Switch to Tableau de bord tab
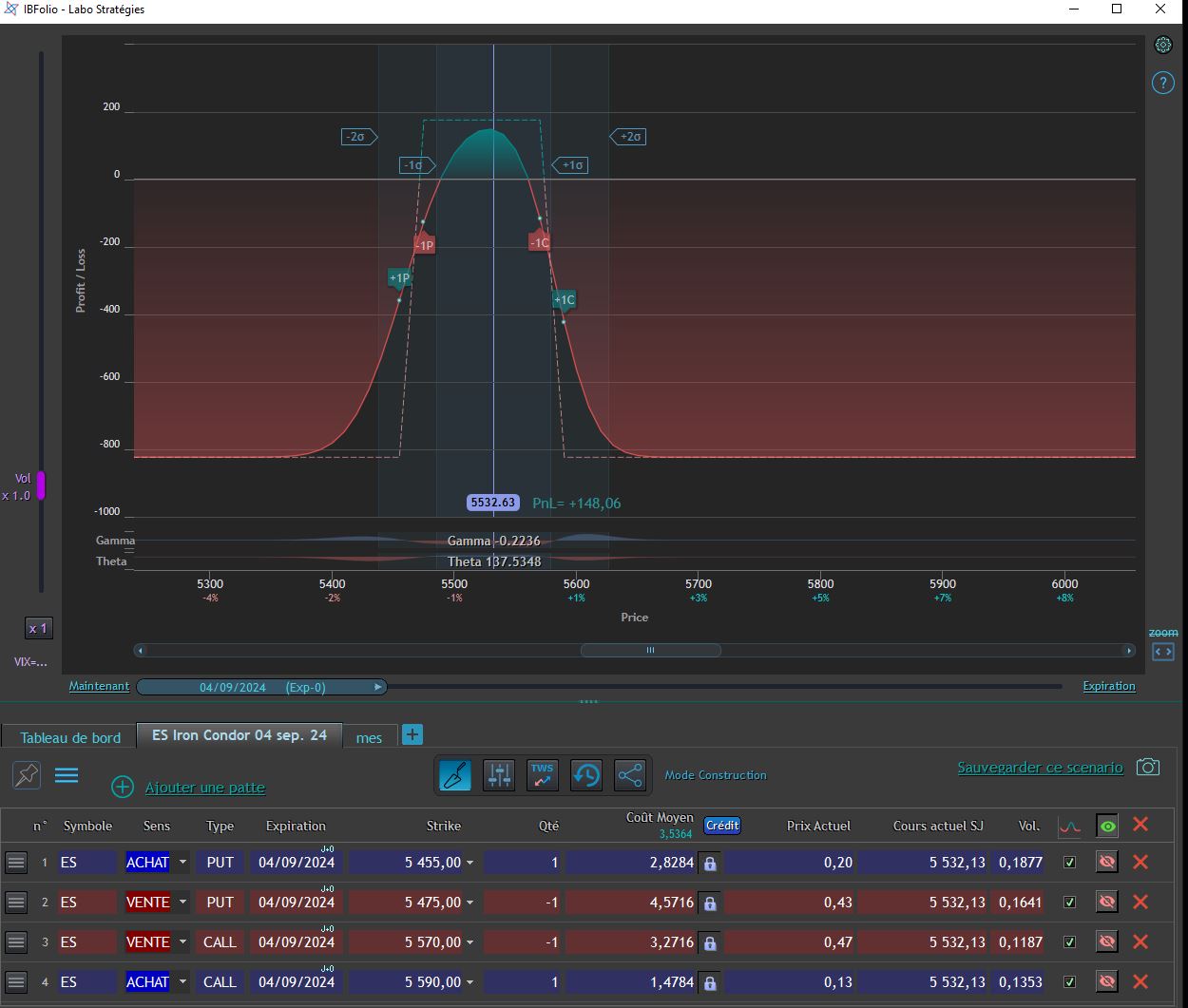This screenshot has height=1008, width=1188. coord(70,737)
